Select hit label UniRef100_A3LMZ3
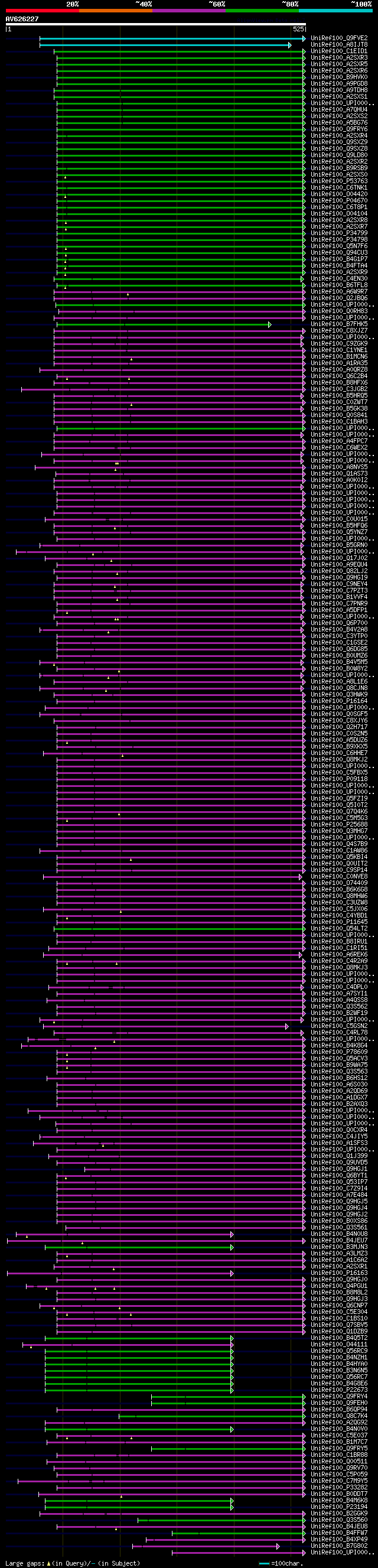378x1568 pixels. pos(339,1253)
